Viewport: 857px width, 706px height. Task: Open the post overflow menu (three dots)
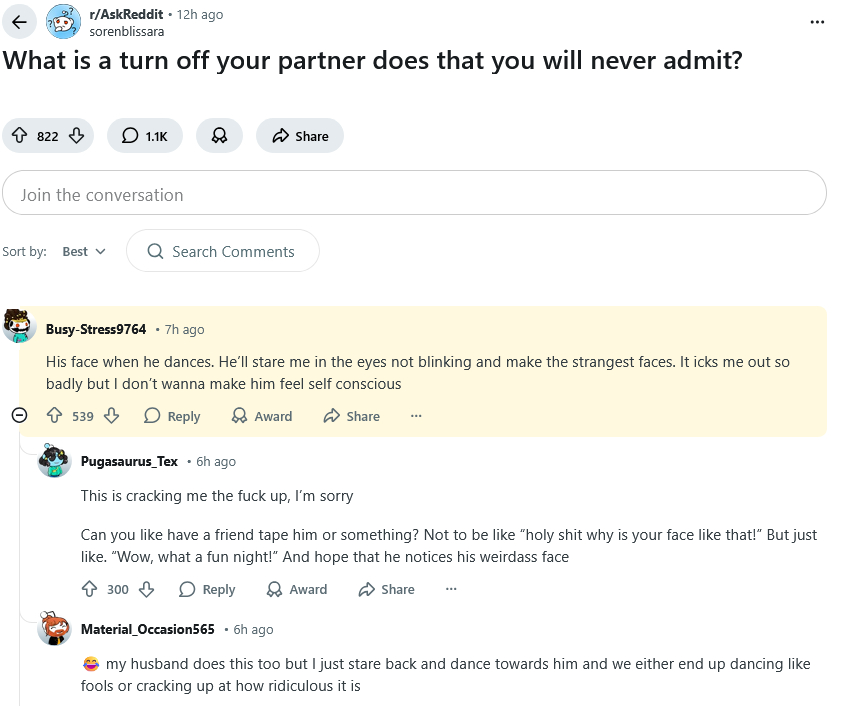click(x=818, y=22)
